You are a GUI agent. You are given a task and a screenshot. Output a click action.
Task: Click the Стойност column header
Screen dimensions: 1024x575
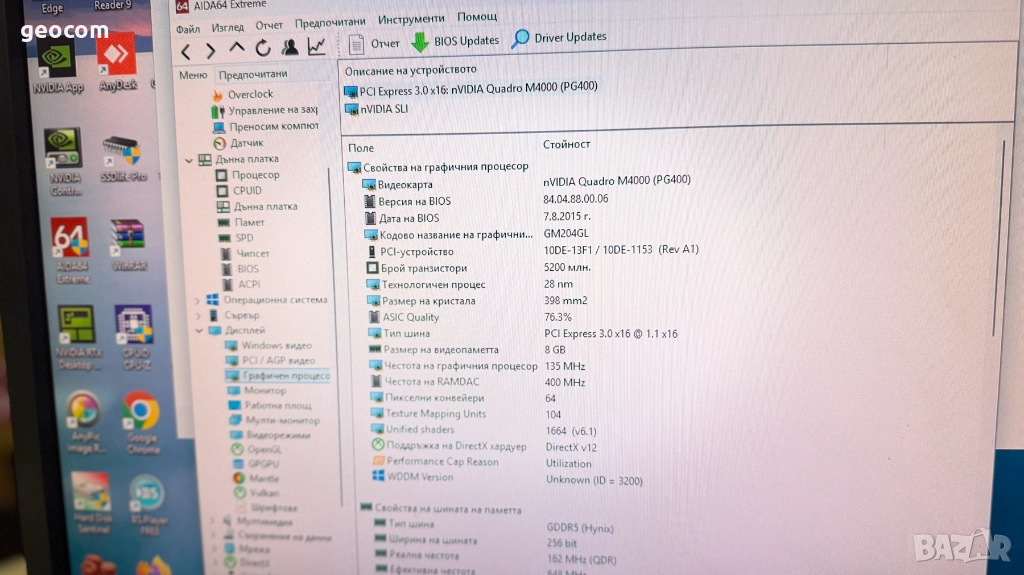(x=567, y=145)
